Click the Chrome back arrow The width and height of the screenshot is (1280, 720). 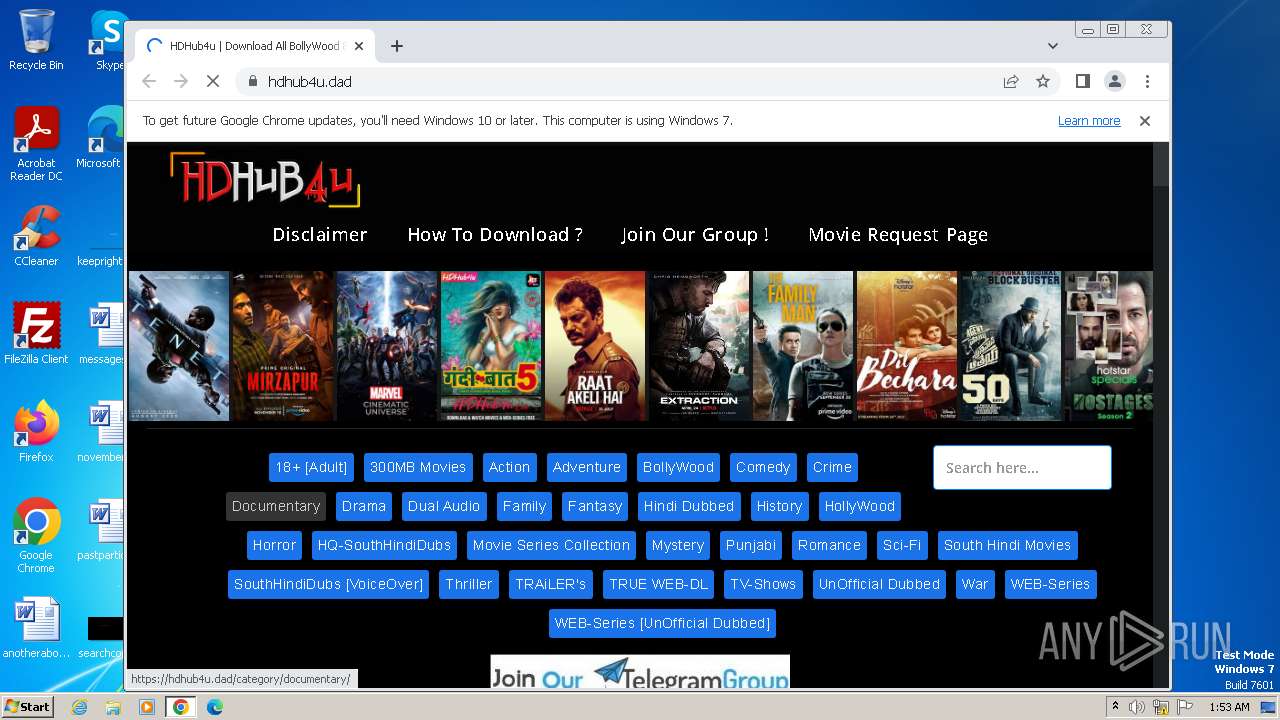149,81
